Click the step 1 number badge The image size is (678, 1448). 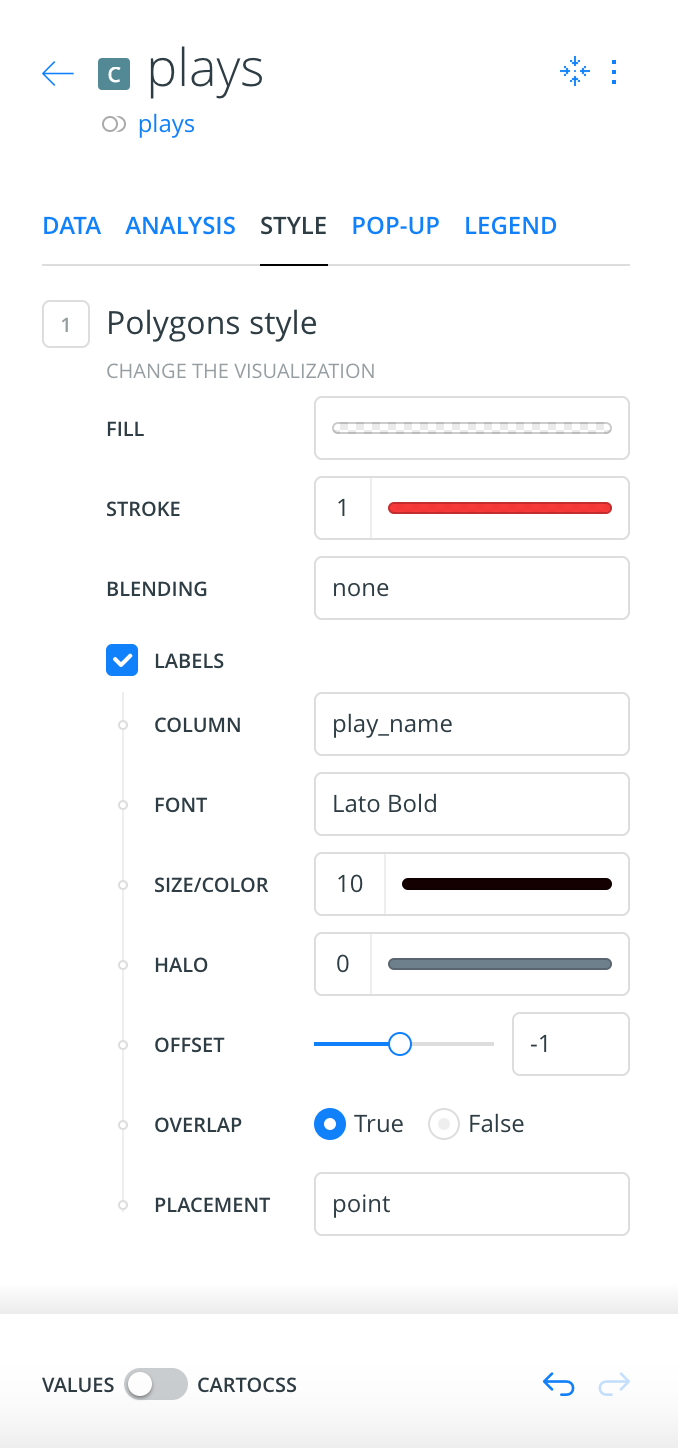pyautogui.click(x=66, y=324)
